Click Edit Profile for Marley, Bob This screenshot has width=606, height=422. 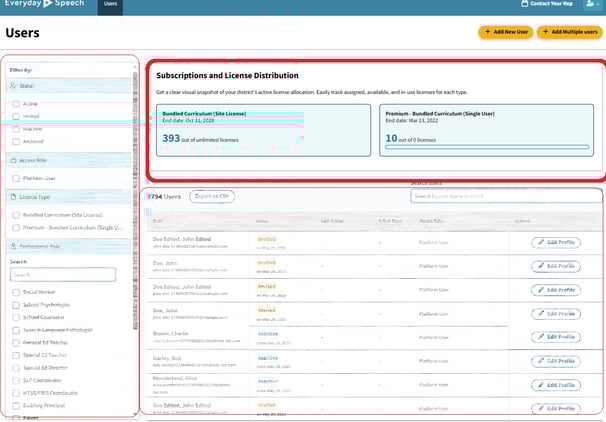click(556, 361)
